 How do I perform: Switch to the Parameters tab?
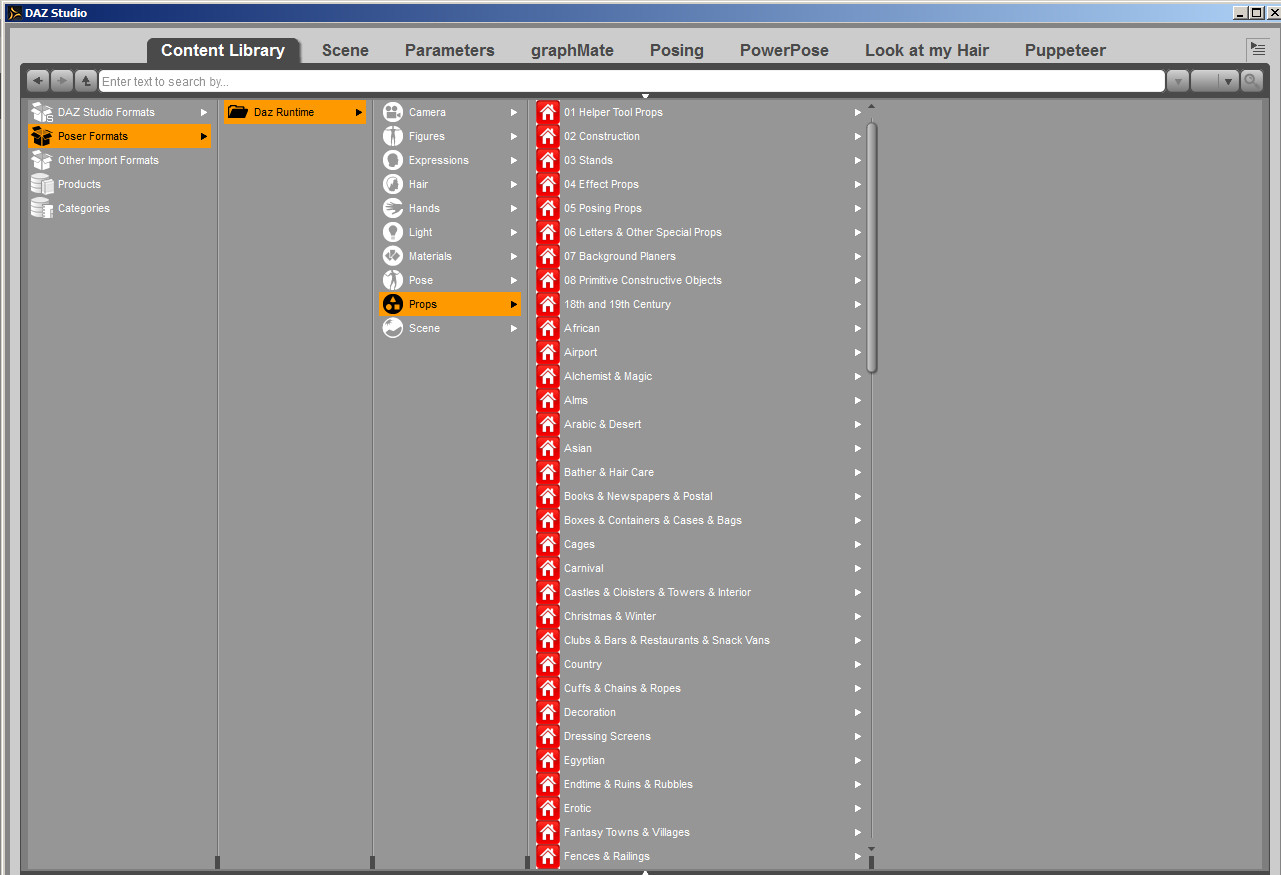450,50
